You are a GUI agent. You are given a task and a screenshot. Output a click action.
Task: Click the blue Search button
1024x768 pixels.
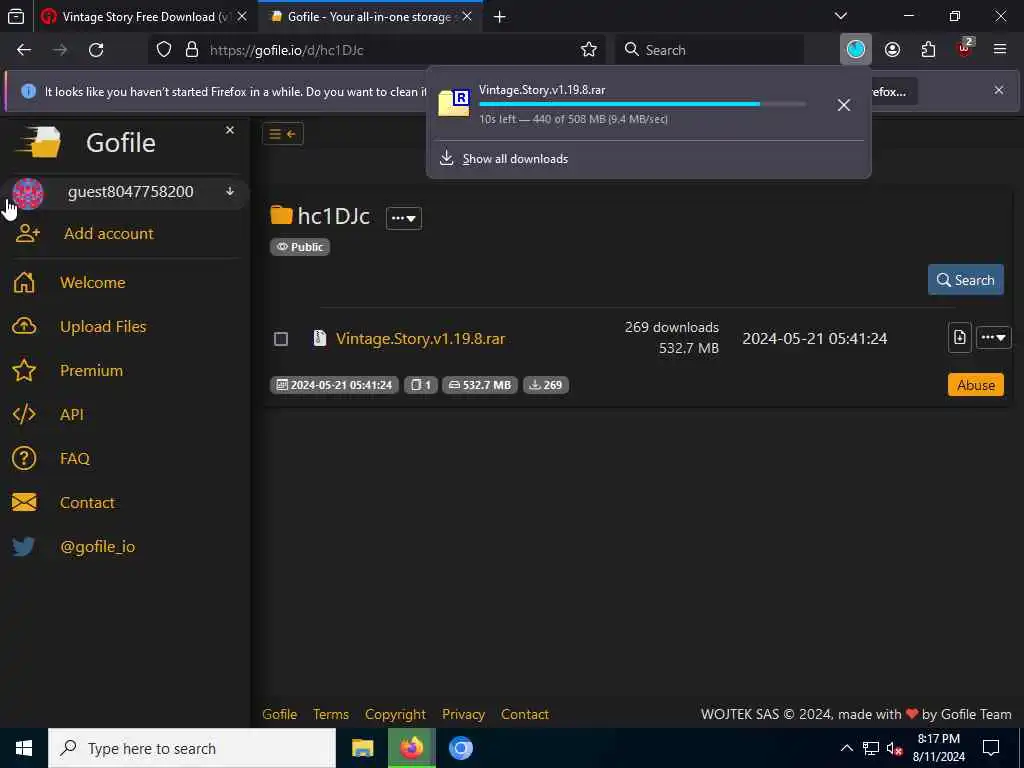[965, 280]
